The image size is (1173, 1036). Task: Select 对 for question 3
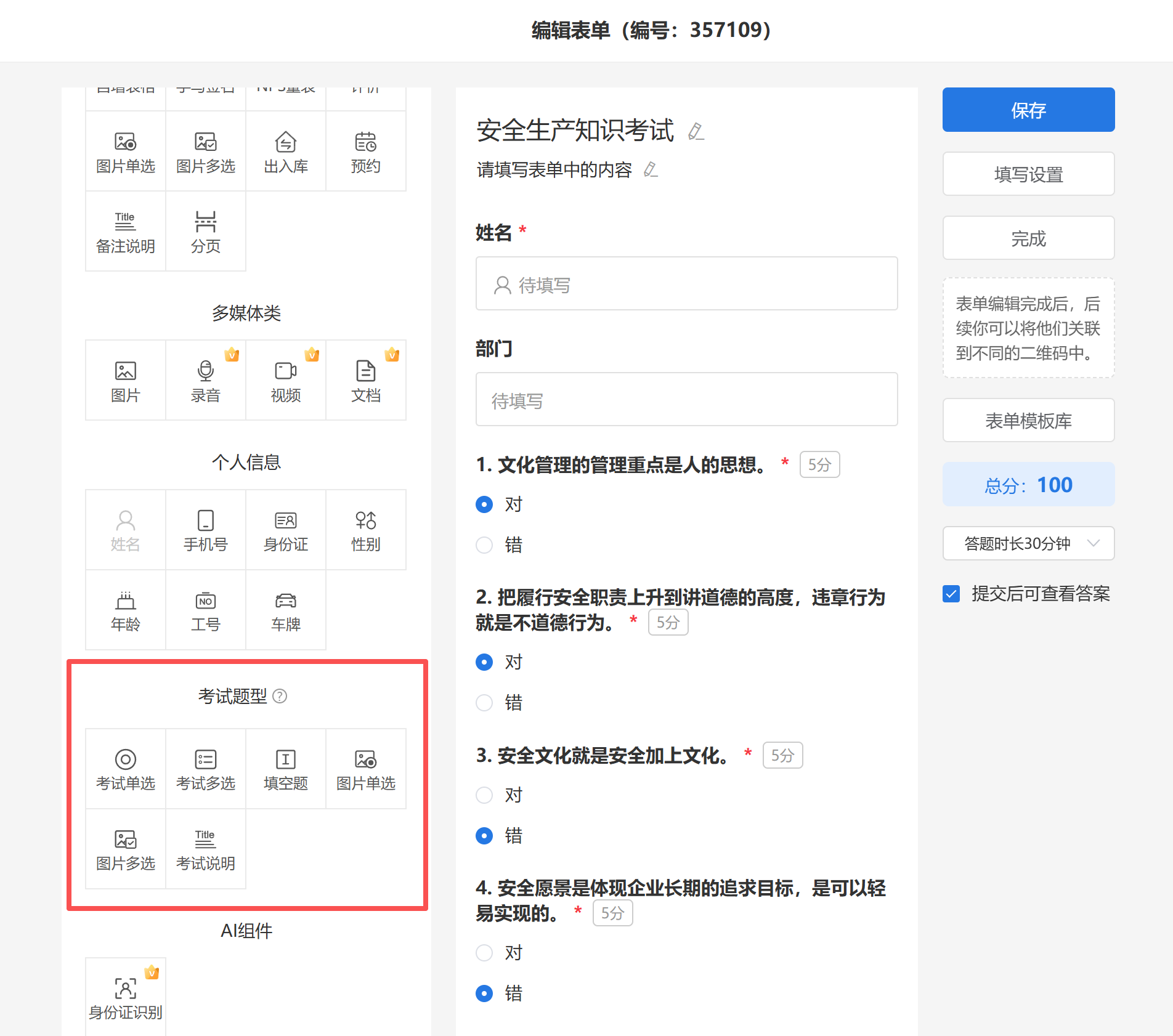485,795
